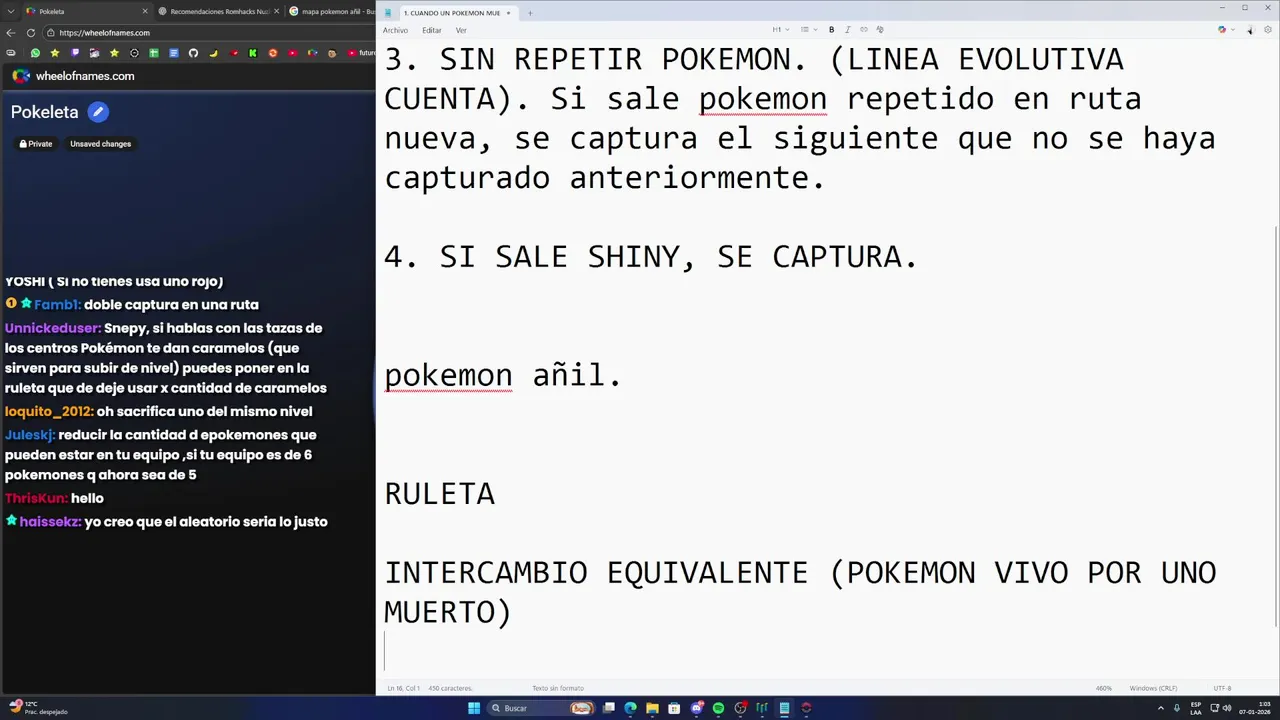
Task: Toggle bold formatting in Notepad
Action: pos(831,30)
